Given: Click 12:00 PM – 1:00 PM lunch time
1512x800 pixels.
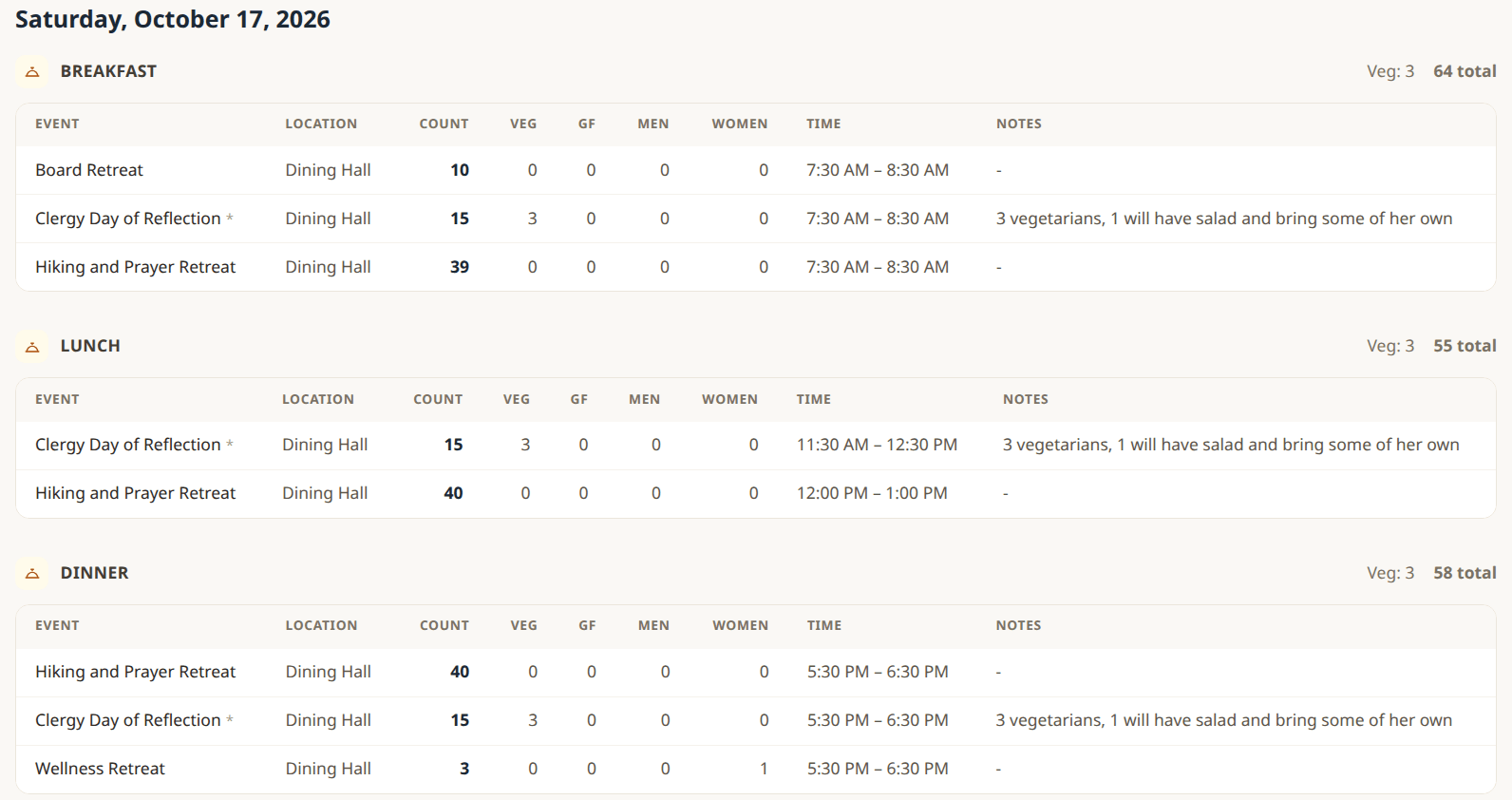Looking at the screenshot, I should (x=872, y=493).
